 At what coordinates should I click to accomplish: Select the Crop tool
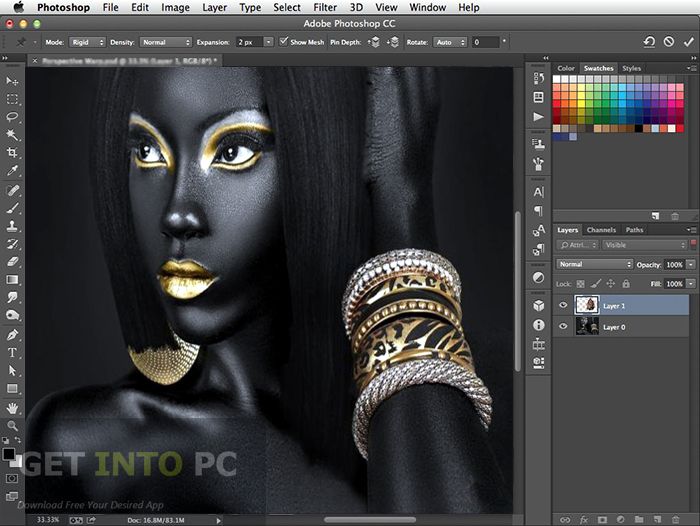[x=13, y=153]
